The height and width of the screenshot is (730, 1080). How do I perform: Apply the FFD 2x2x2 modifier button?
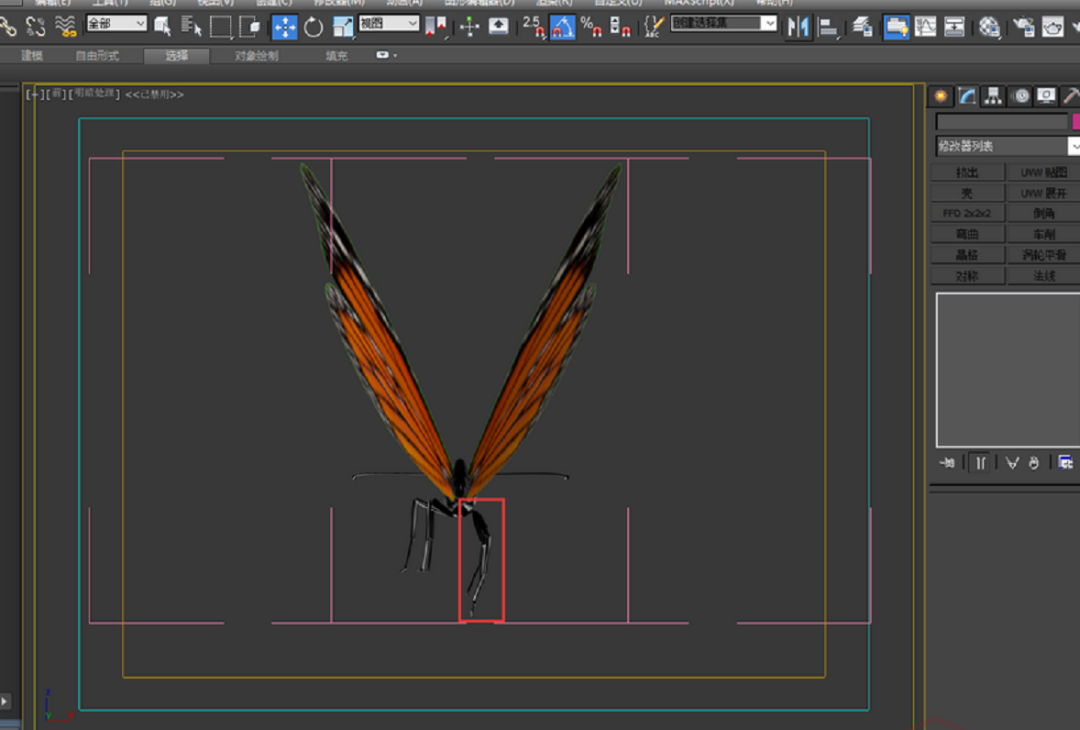[967, 213]
